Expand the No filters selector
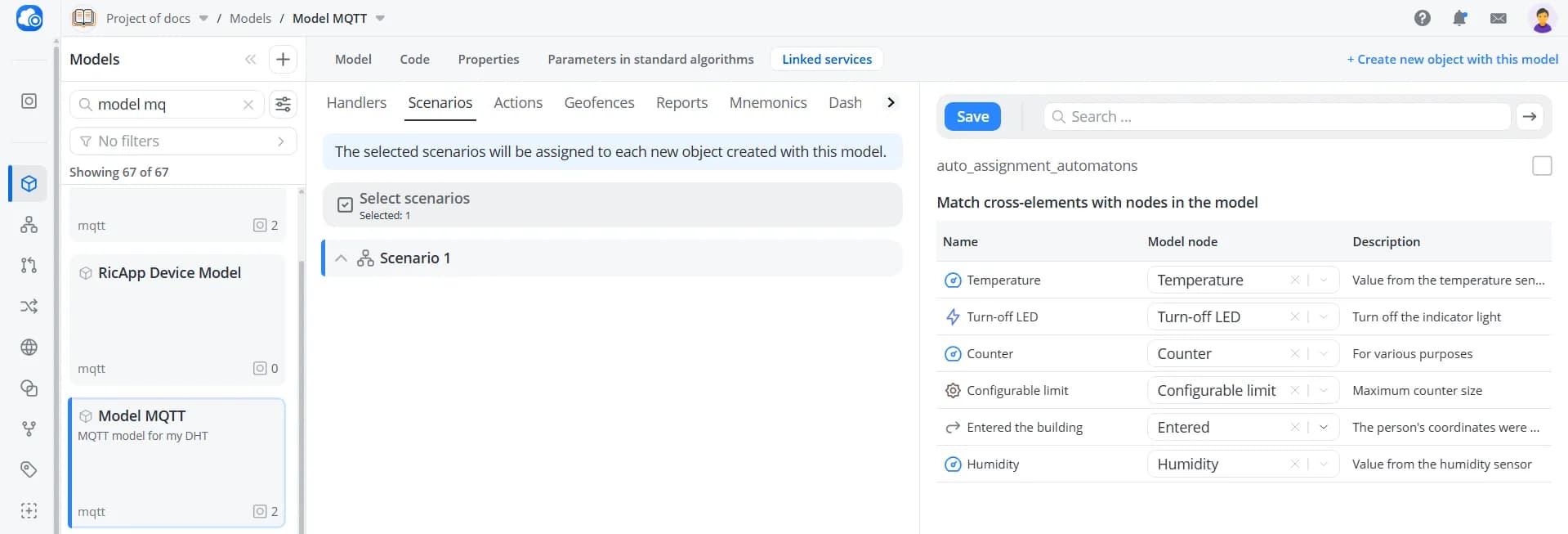Image resolution: width=1568 pixels, height=534 pixels. click(x=183, y=141)
